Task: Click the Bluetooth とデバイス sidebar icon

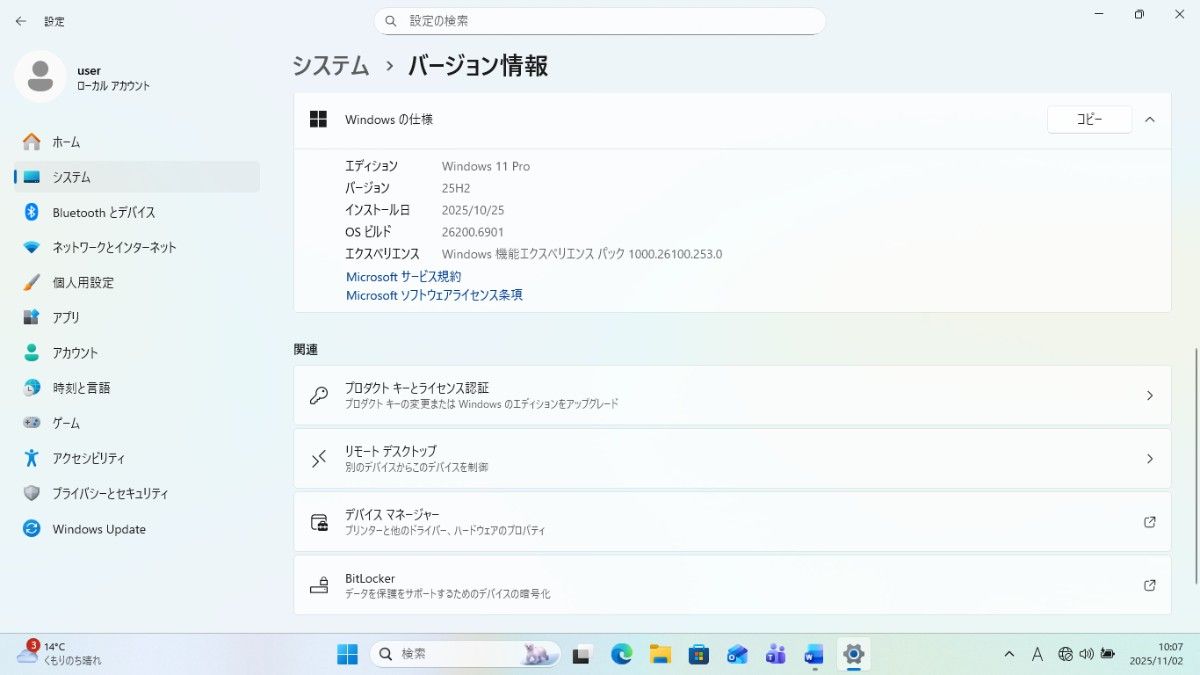Action: pos(32,212)
